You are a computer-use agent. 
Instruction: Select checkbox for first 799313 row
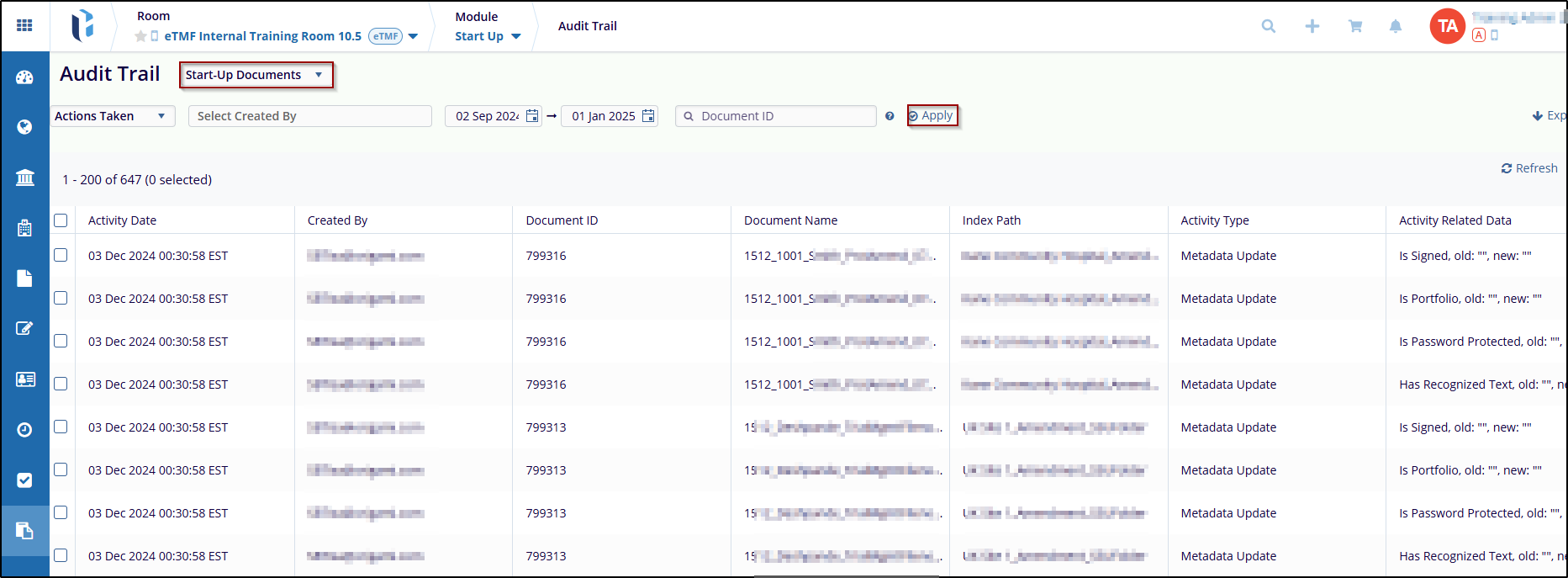(61, 427)
